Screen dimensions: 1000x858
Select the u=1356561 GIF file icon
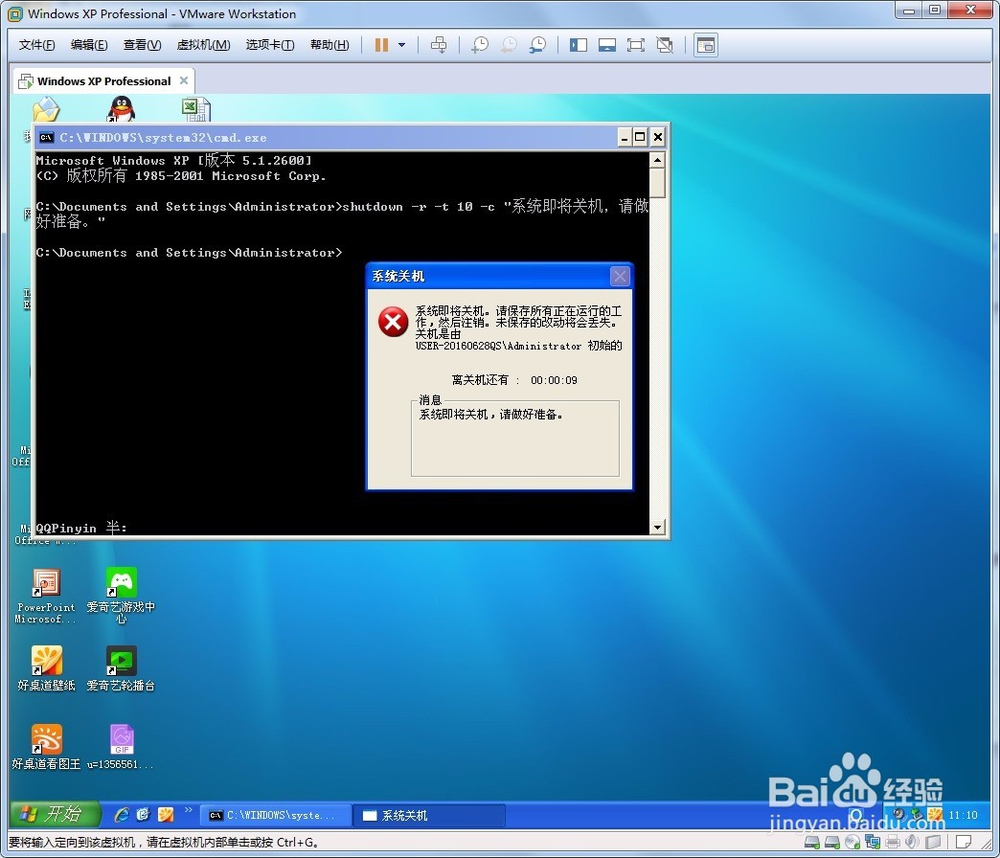121,746
